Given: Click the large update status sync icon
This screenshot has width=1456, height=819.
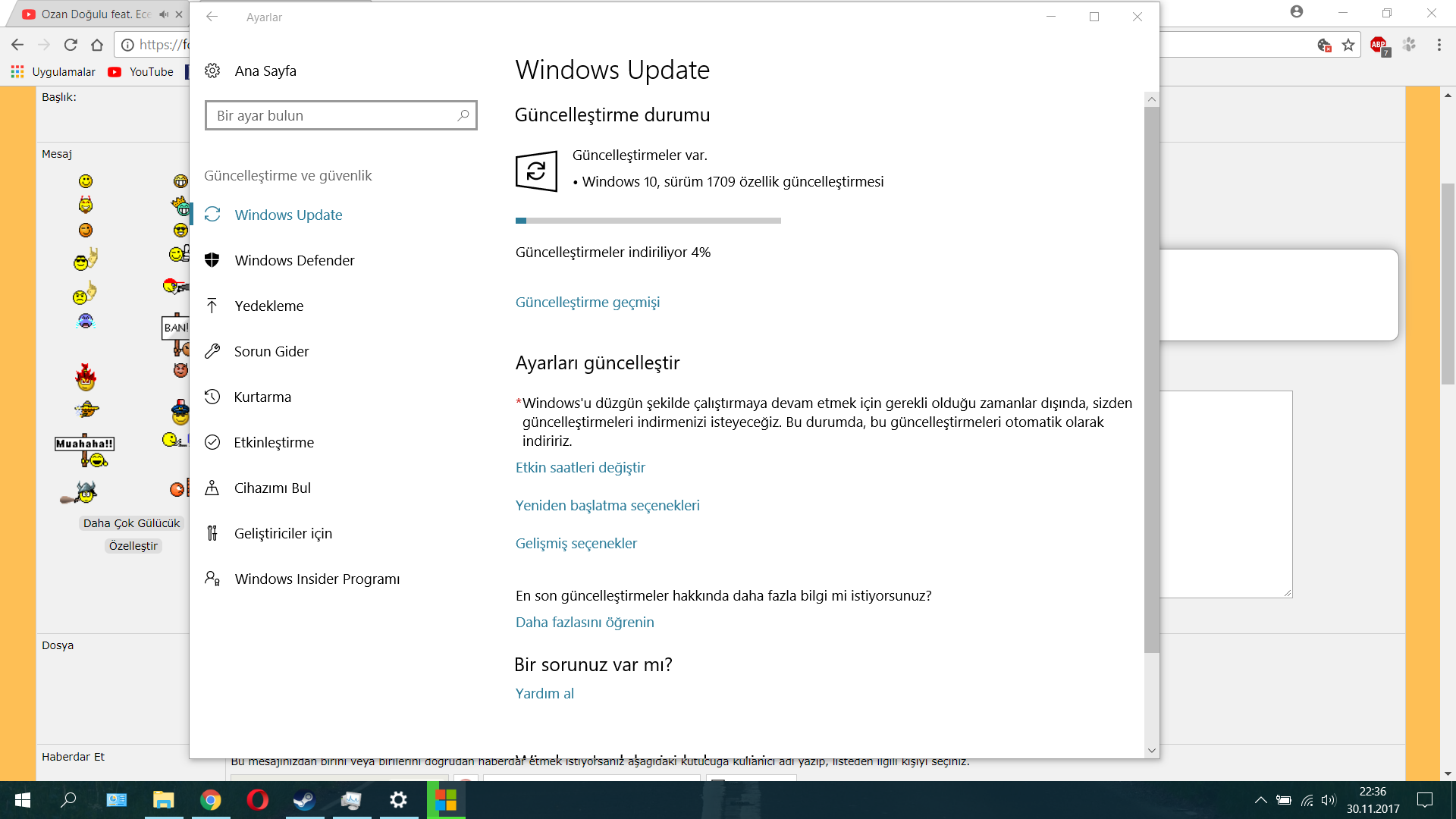Looking at the screenshot, I should (x=536, y=171).
